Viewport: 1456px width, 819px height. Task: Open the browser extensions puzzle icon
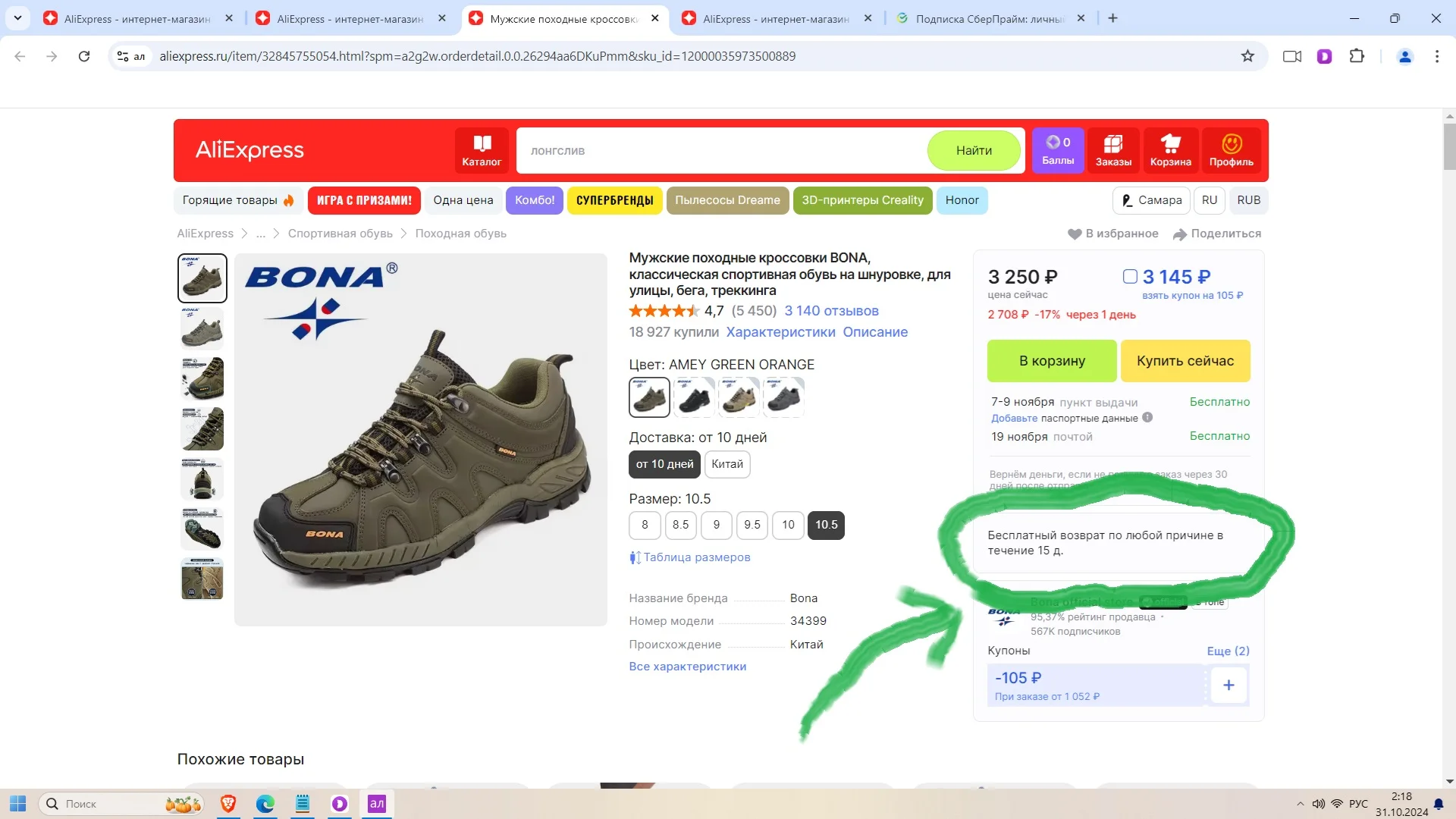pyautogui.click(x=1357, y=56)
